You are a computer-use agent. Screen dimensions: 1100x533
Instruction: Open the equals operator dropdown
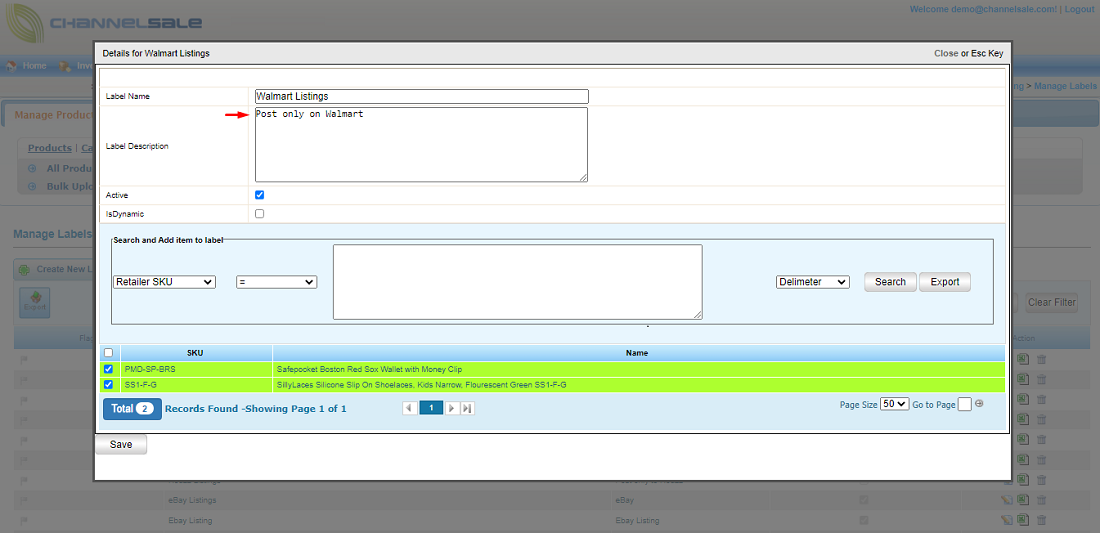(276, 282)
